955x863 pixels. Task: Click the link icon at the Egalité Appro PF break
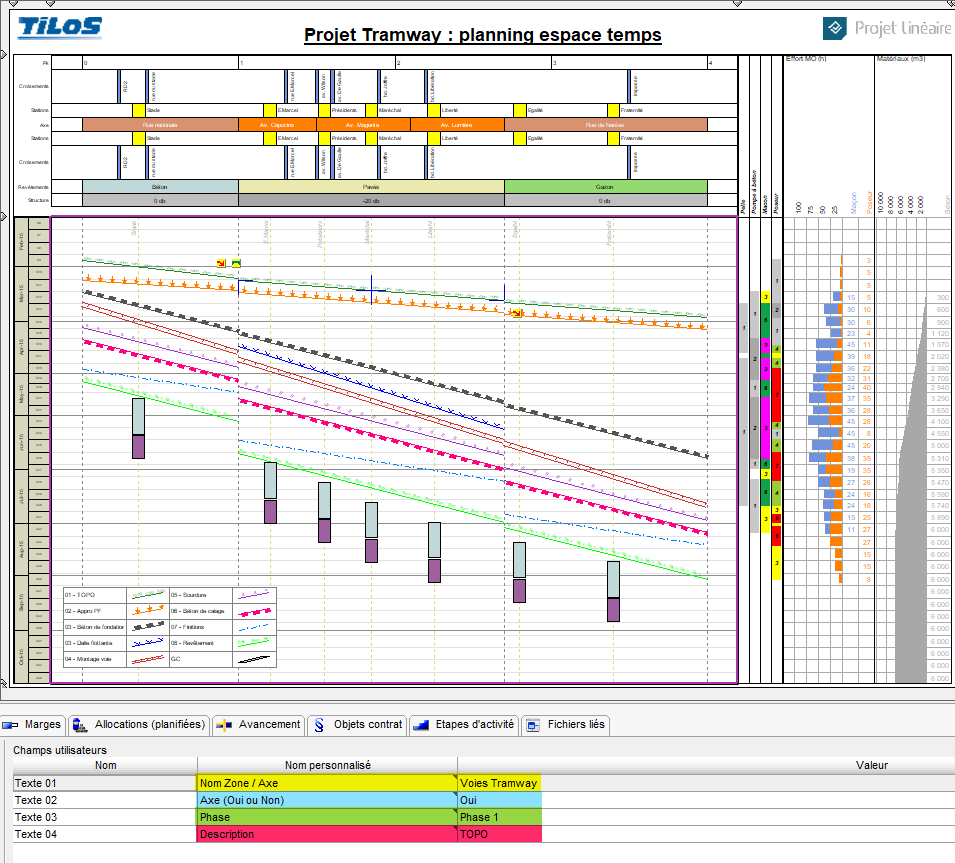pyautogui.click(x=516, y=313)
